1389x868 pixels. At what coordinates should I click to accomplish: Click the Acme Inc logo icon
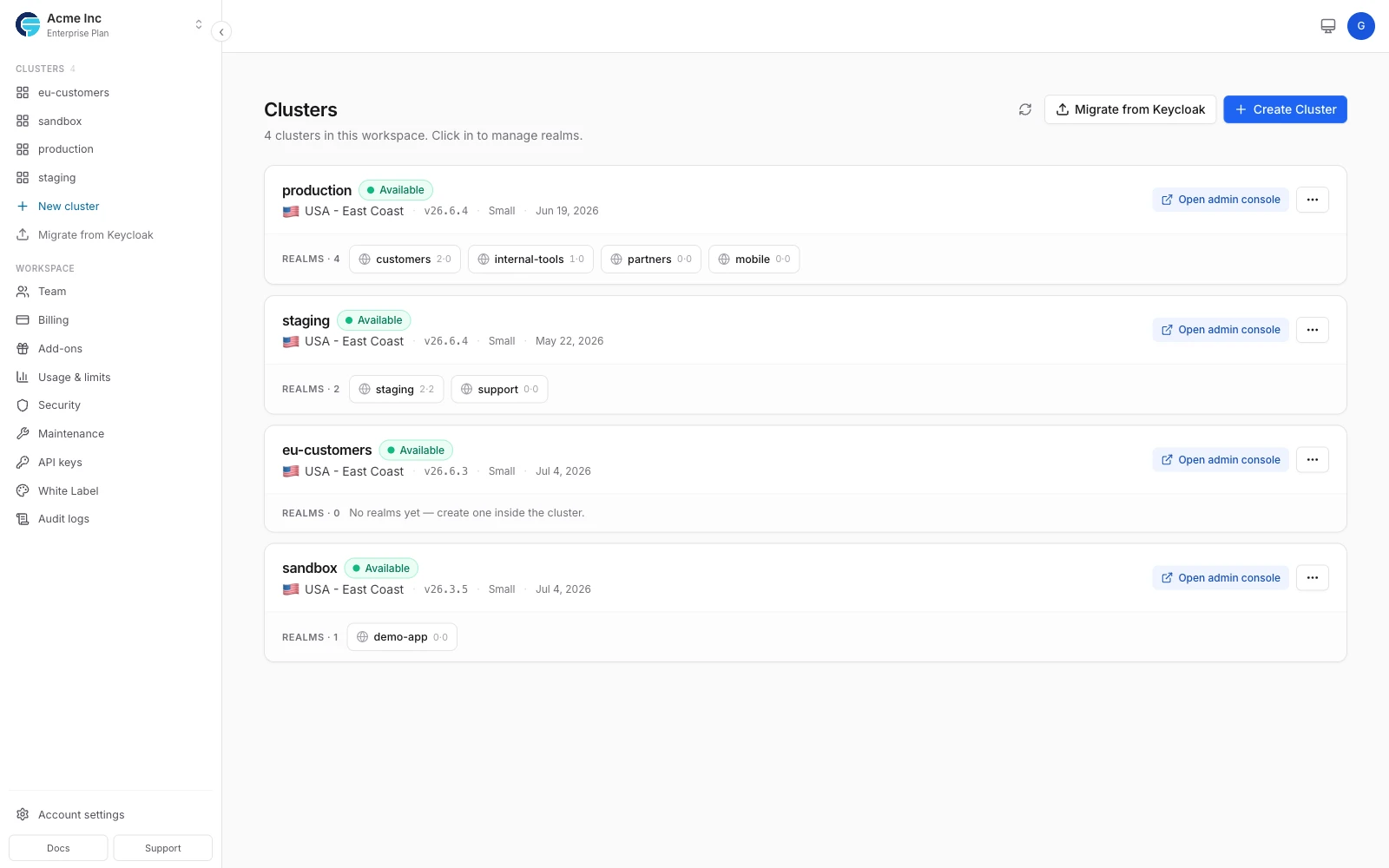[x=28, y=25]
